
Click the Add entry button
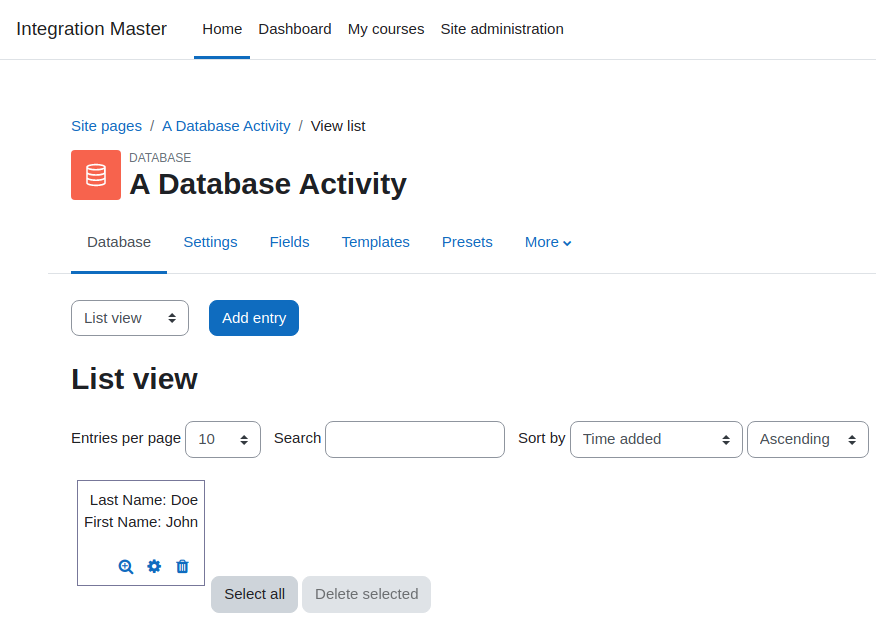[254, 318]
